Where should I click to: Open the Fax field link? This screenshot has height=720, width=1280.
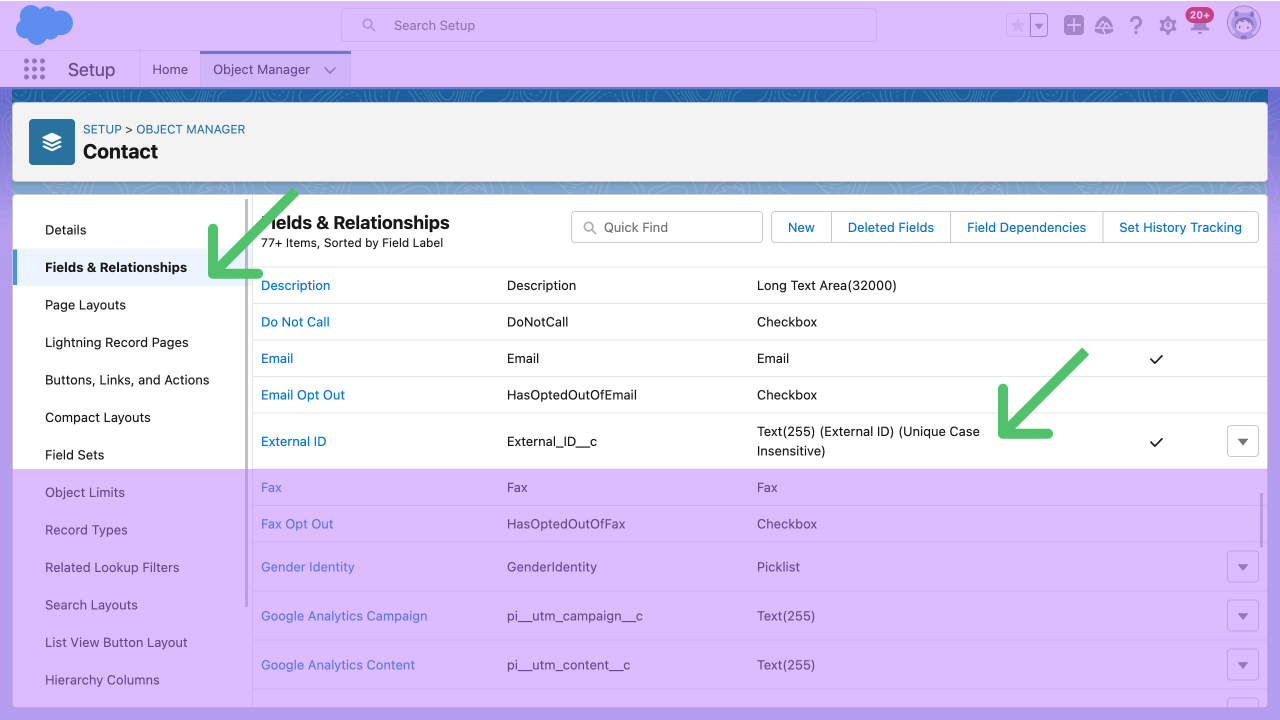(x=271, y=487)
